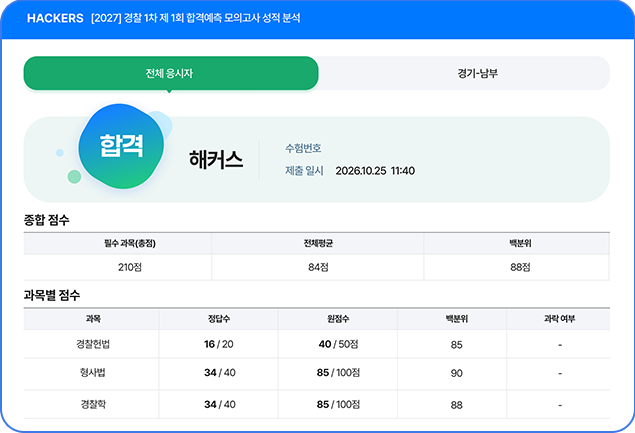Click the 과락 dash in 경찰학 row
The height and width of the screenshot is (433, 635).
[x=560, y=405]
